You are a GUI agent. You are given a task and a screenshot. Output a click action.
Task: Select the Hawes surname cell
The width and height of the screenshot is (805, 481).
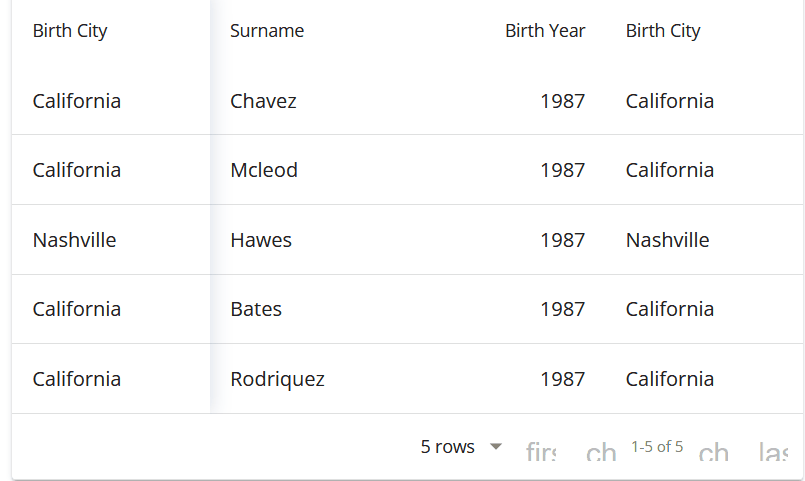click(x=261, y=240)
